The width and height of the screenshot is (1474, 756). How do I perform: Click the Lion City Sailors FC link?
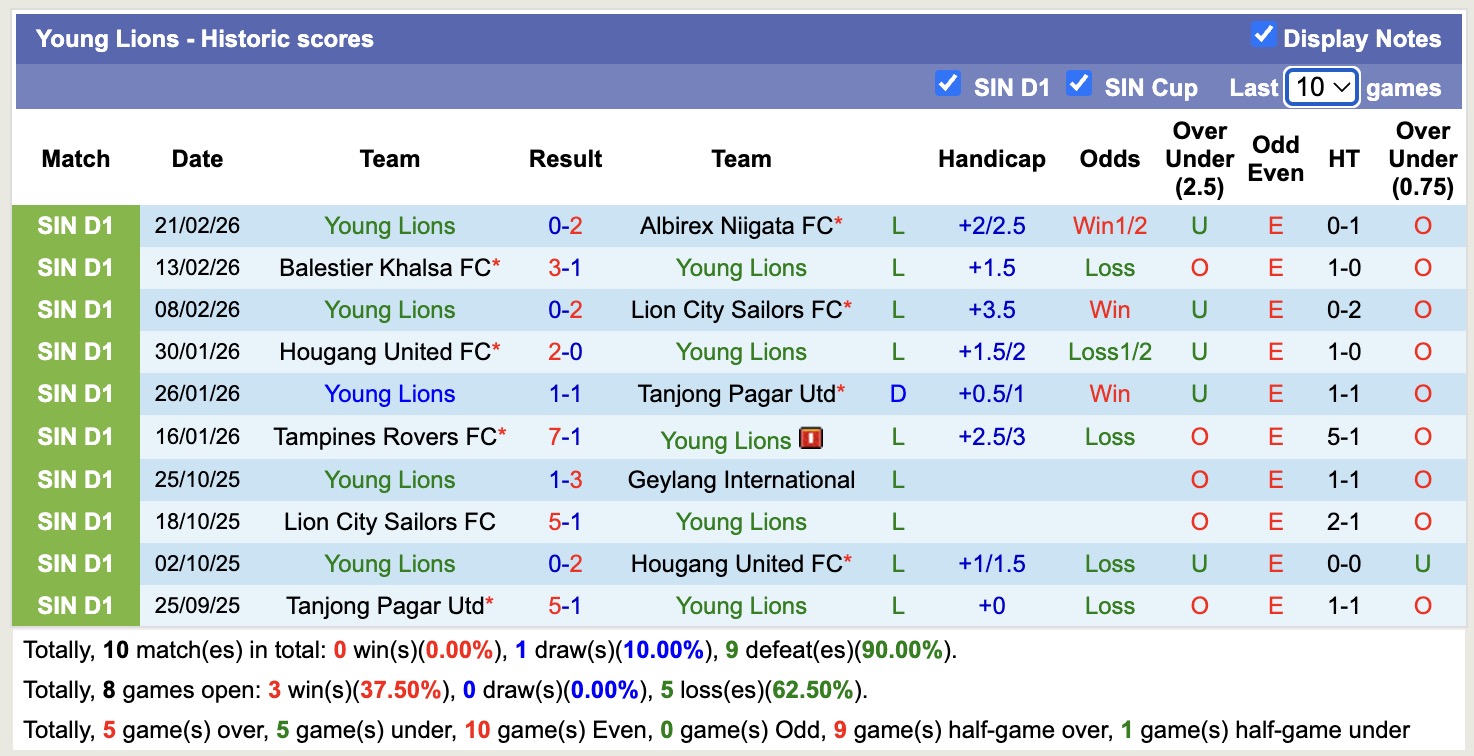pos(733,309)
